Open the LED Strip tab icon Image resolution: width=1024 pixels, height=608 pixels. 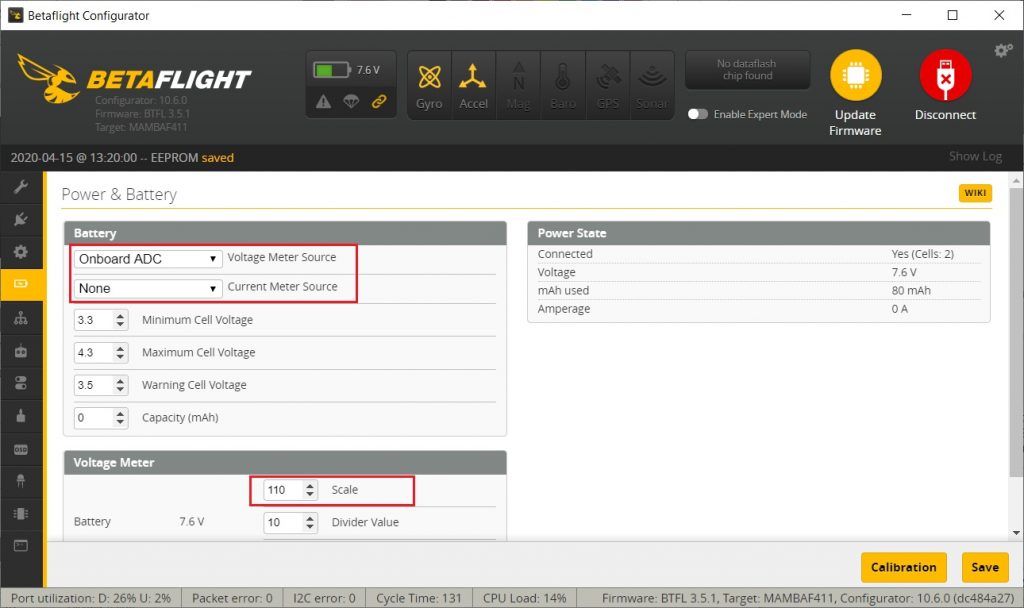(21, 481)
